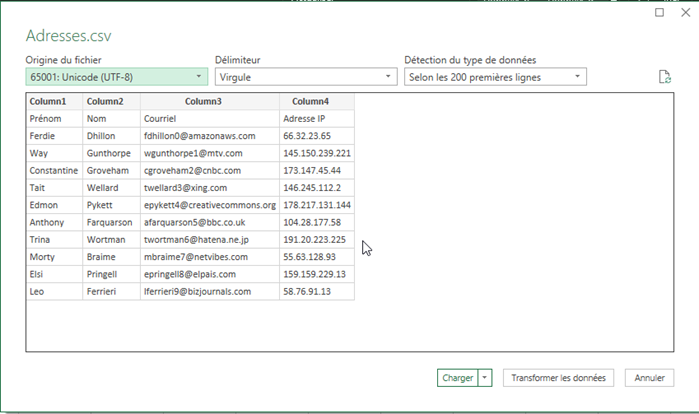Click the Constantine cell
The width and height of the screenshot is (699, 414).
pyautogui.click(x=54, y=171)
